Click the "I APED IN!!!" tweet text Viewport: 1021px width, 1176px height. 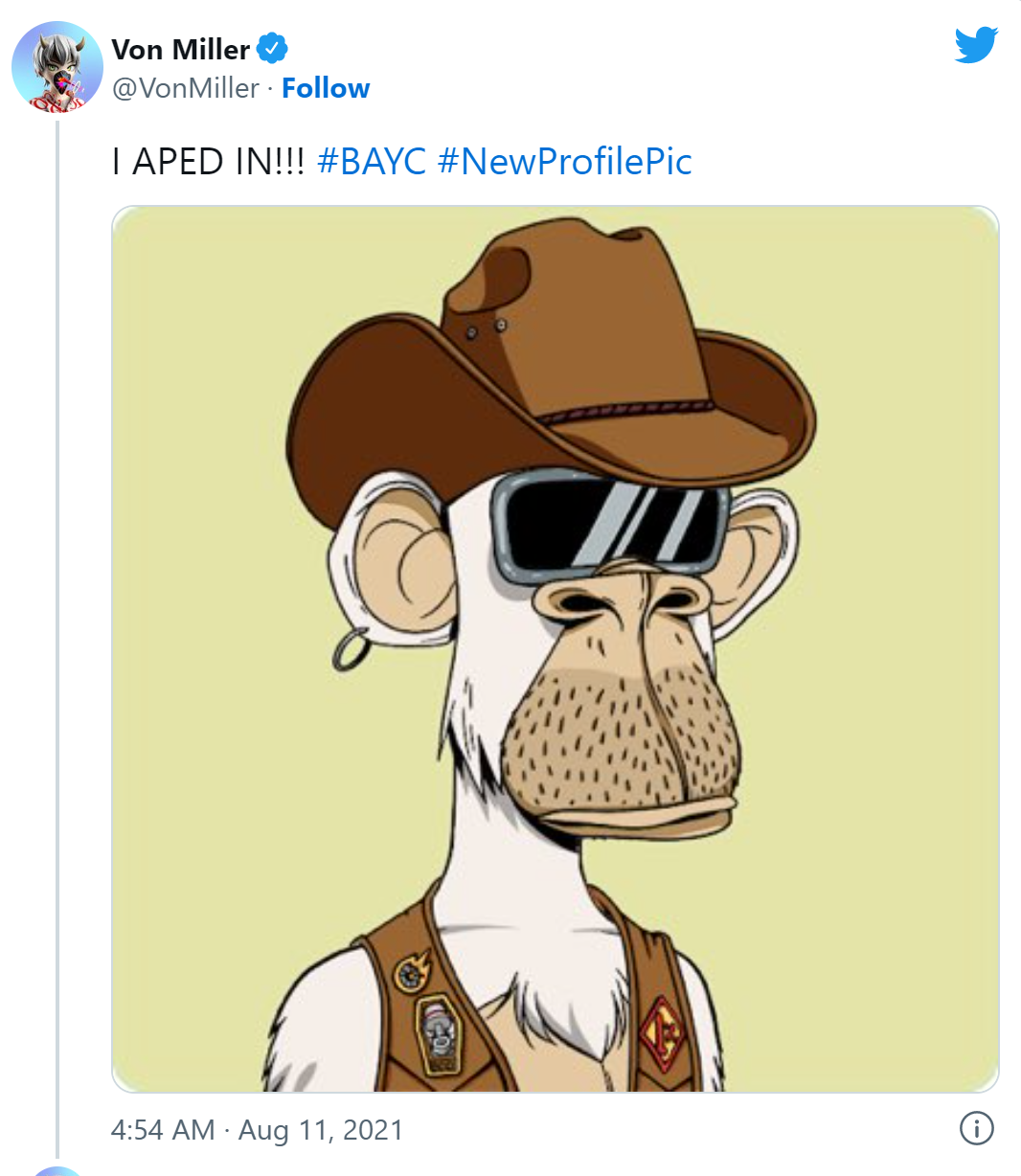click(208, 162)
